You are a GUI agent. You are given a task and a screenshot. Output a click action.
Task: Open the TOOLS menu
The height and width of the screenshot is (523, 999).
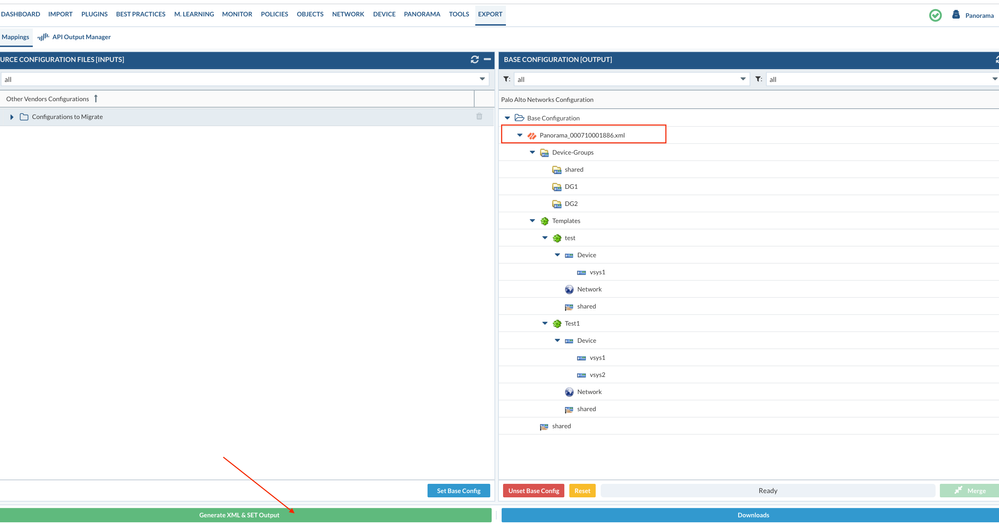click(x=459, y=14)
